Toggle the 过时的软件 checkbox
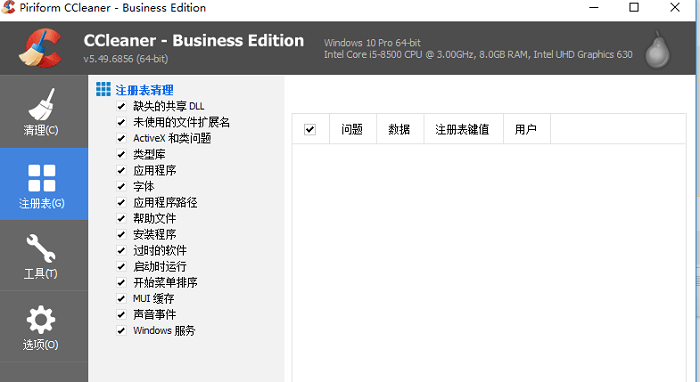Screen dimensions: 700x382 point(121,250)
